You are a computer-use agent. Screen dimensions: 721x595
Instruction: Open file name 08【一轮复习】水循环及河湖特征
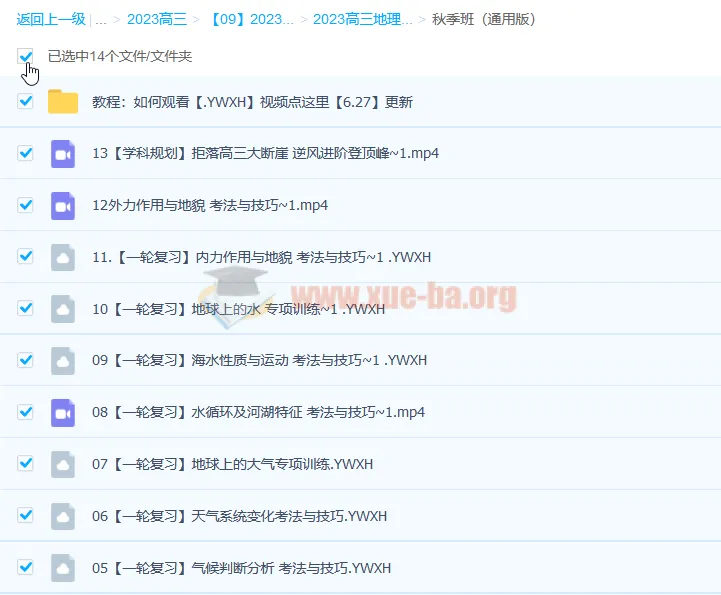tap(258, 412)
